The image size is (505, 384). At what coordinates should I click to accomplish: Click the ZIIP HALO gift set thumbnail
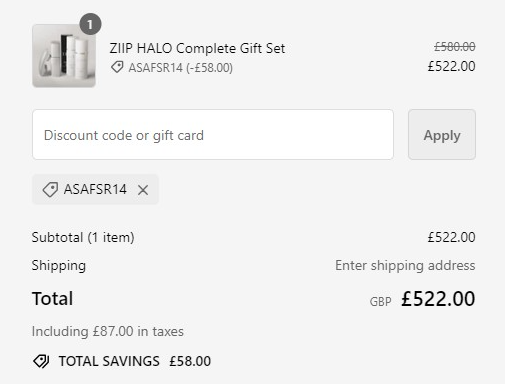tap(64, 56)
